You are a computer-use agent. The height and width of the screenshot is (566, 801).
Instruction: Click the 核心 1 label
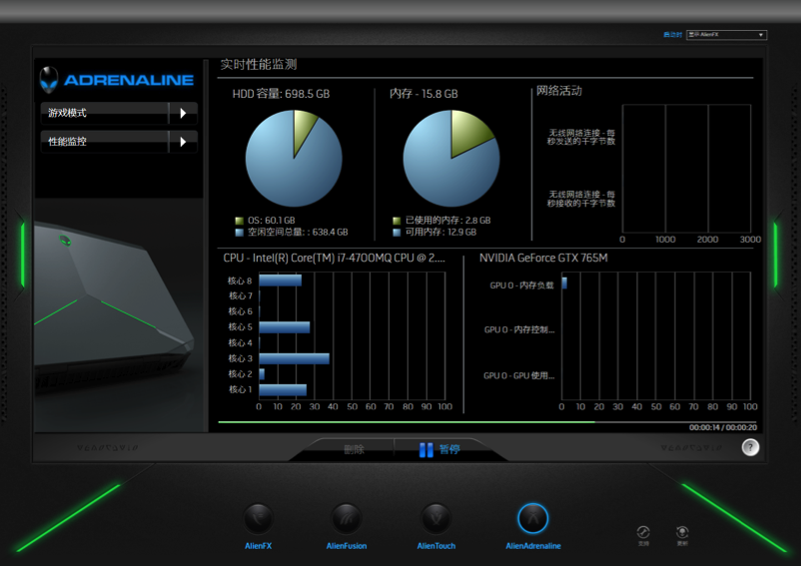click(240, 389)
